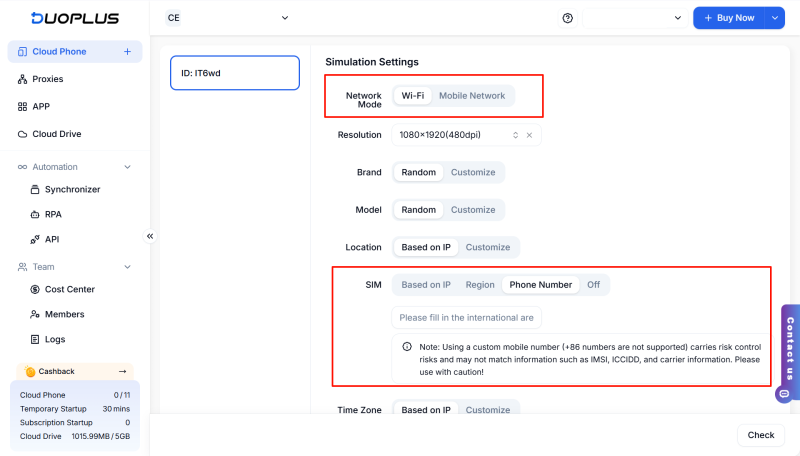Open Cloud Drive in the sidebar

56,134
